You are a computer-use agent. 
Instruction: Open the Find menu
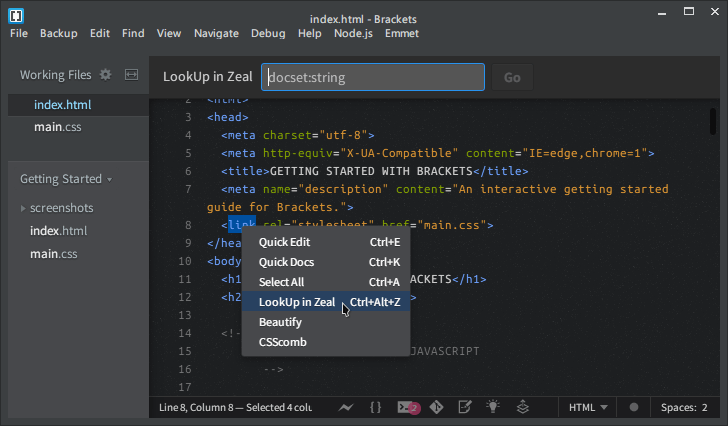[133, 33]
